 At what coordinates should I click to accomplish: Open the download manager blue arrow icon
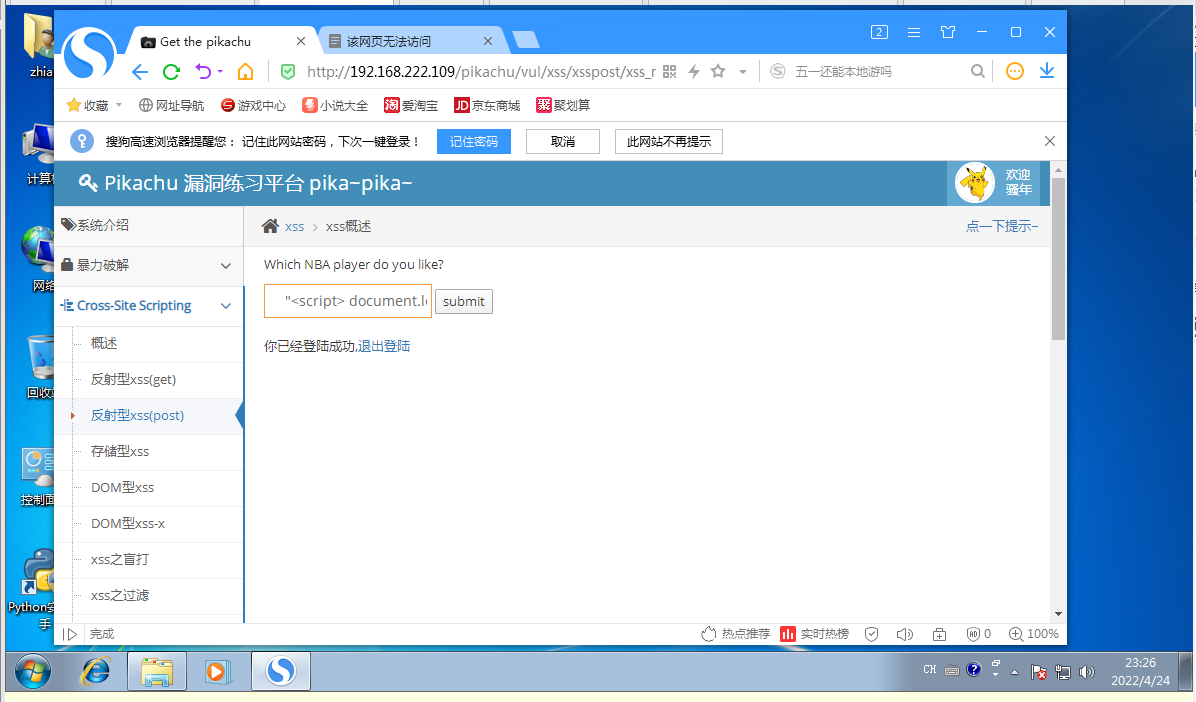coord(1046,71)
